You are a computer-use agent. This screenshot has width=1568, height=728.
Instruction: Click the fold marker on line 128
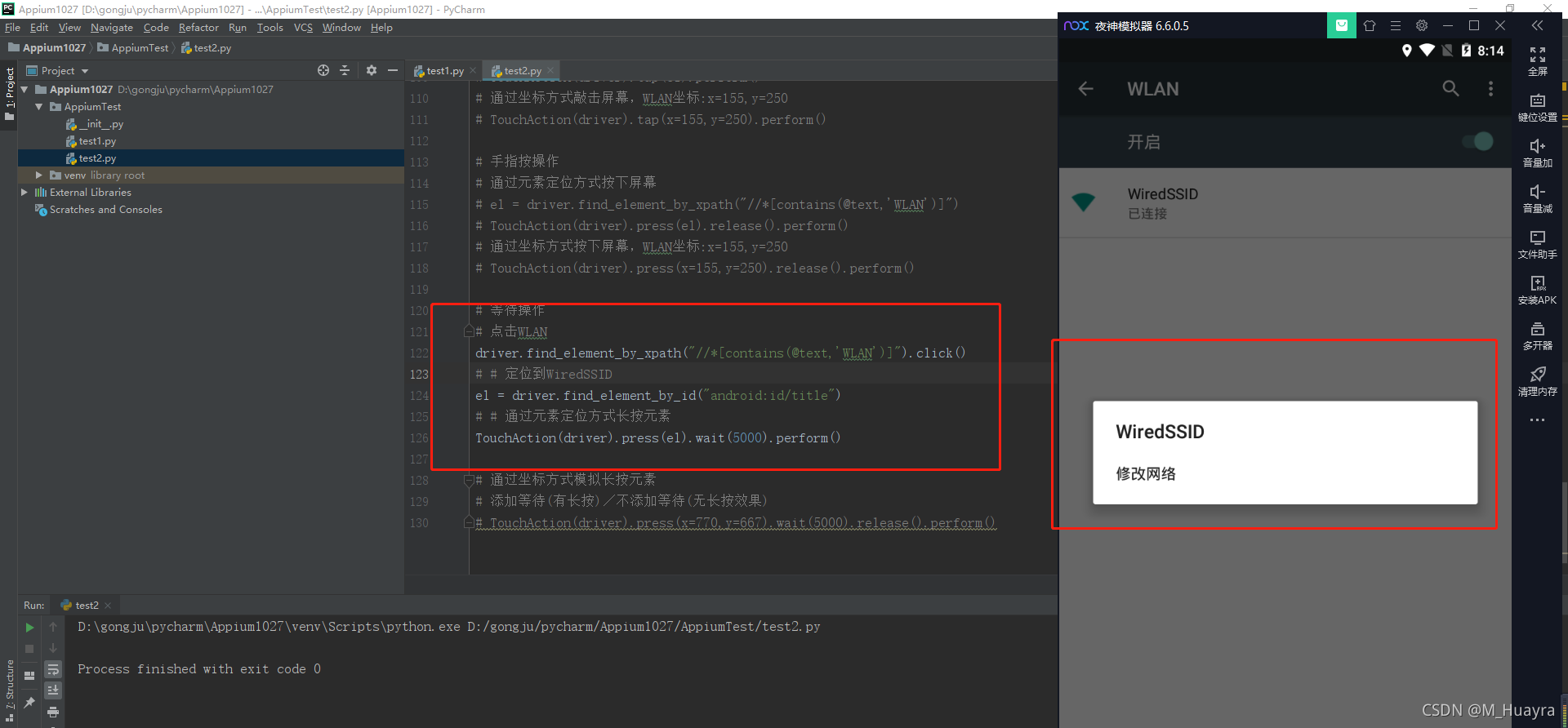(x=469, y=480)
